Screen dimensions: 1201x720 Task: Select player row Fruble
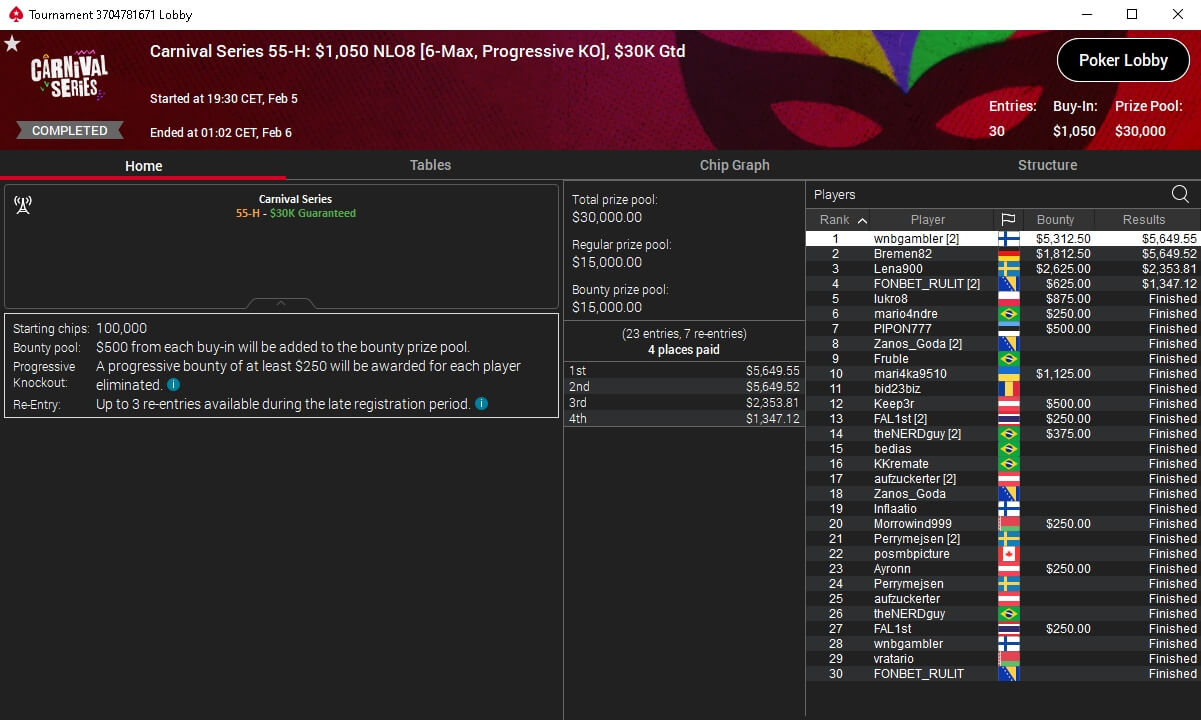(x=1003, y=359)
